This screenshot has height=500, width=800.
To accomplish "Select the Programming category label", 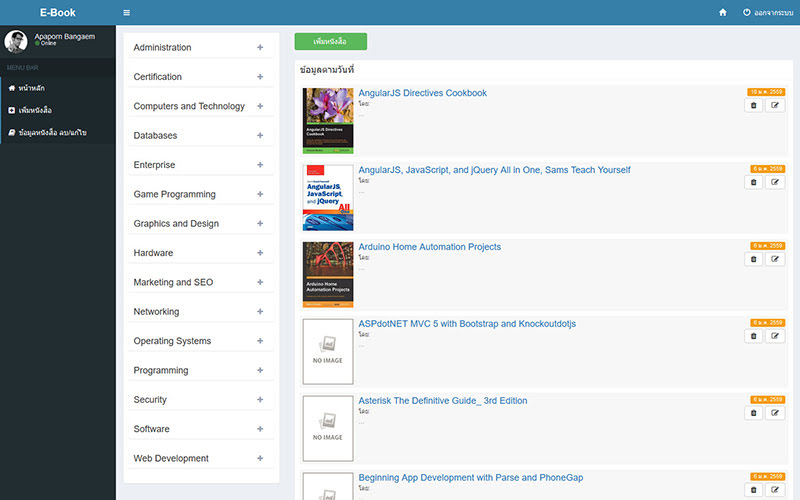I will coord(161,370).
